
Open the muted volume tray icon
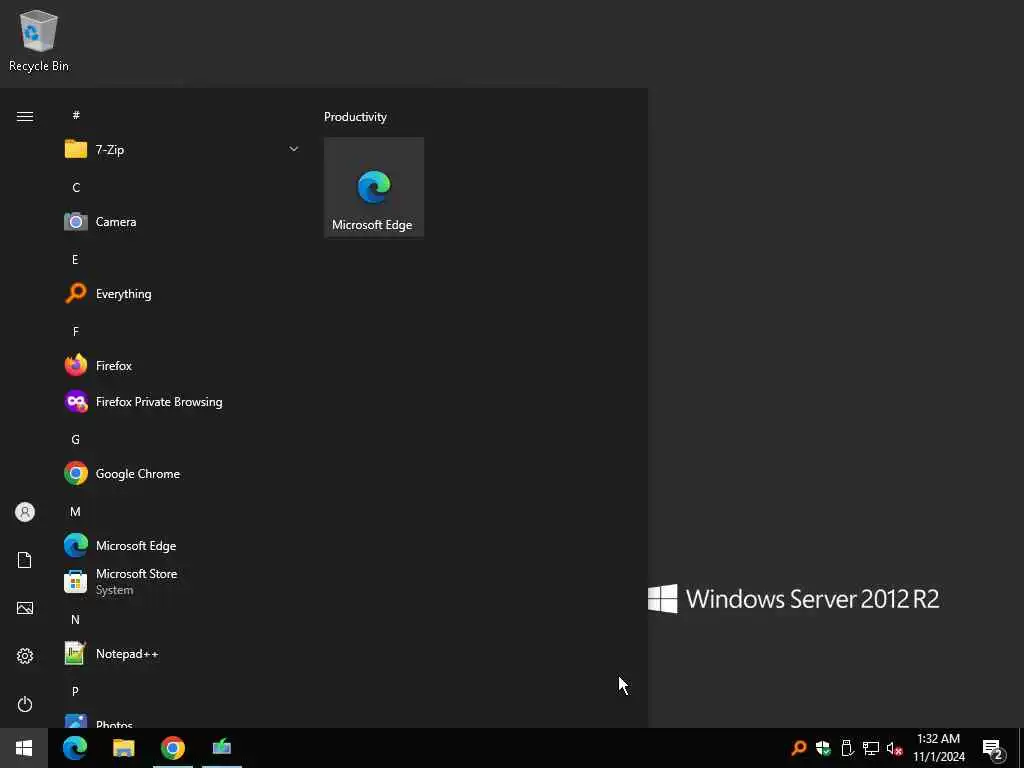pyautogui.click(x=895, y=748)
